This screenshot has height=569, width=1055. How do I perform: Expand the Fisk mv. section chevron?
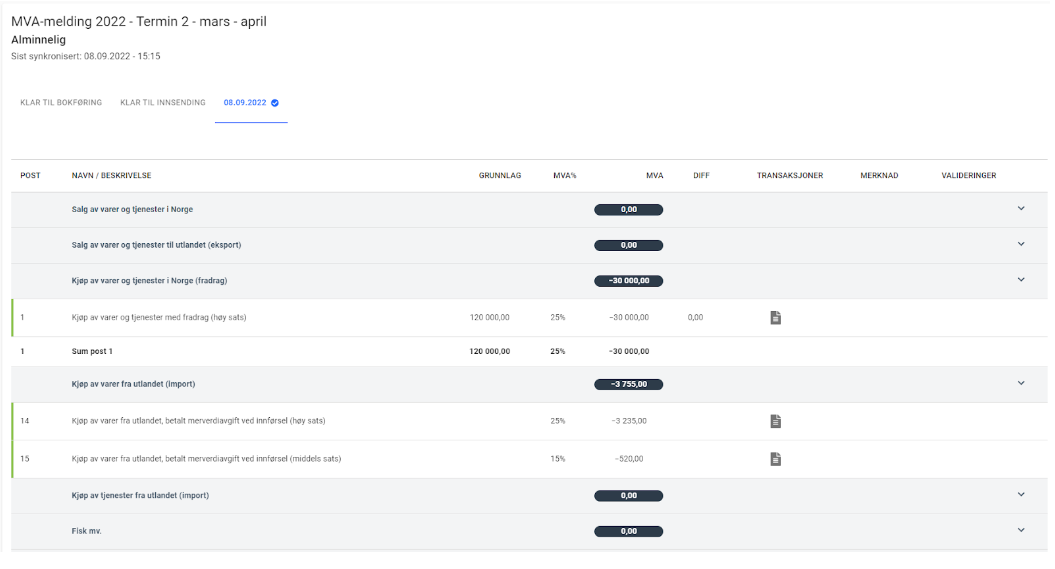tap(1021, 531)
